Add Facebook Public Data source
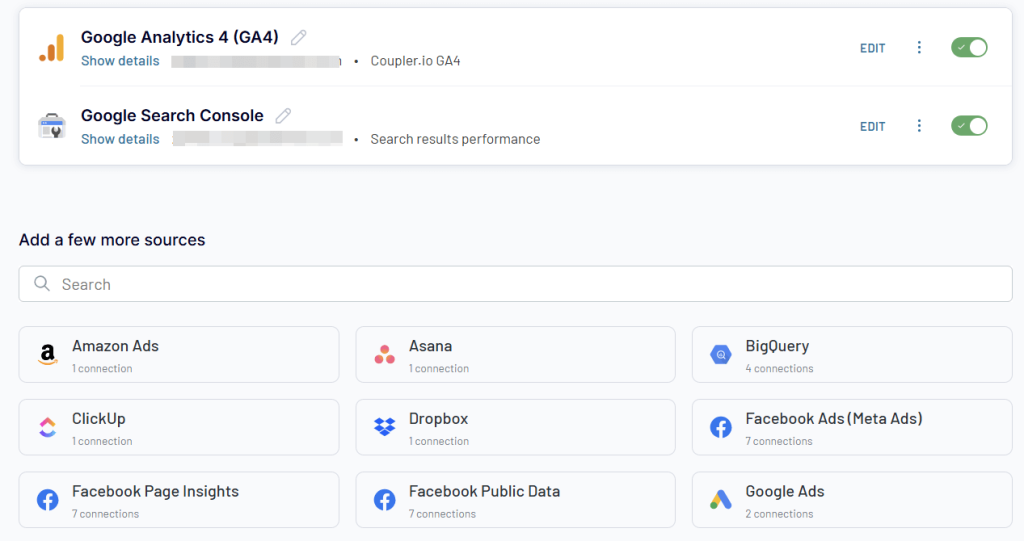 pos(515,500)
